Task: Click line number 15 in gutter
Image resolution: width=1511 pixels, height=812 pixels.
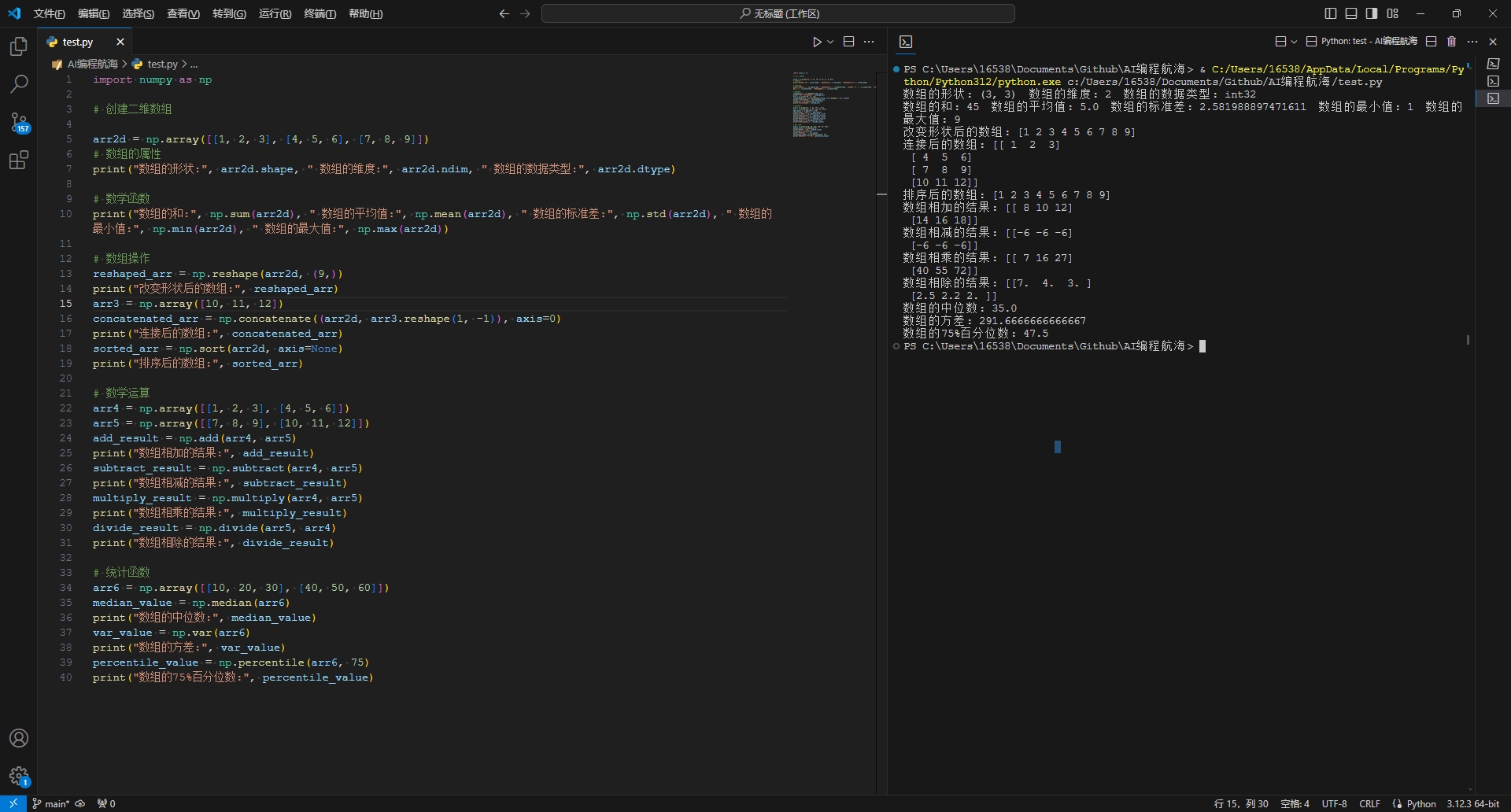Action: [66, 304]
